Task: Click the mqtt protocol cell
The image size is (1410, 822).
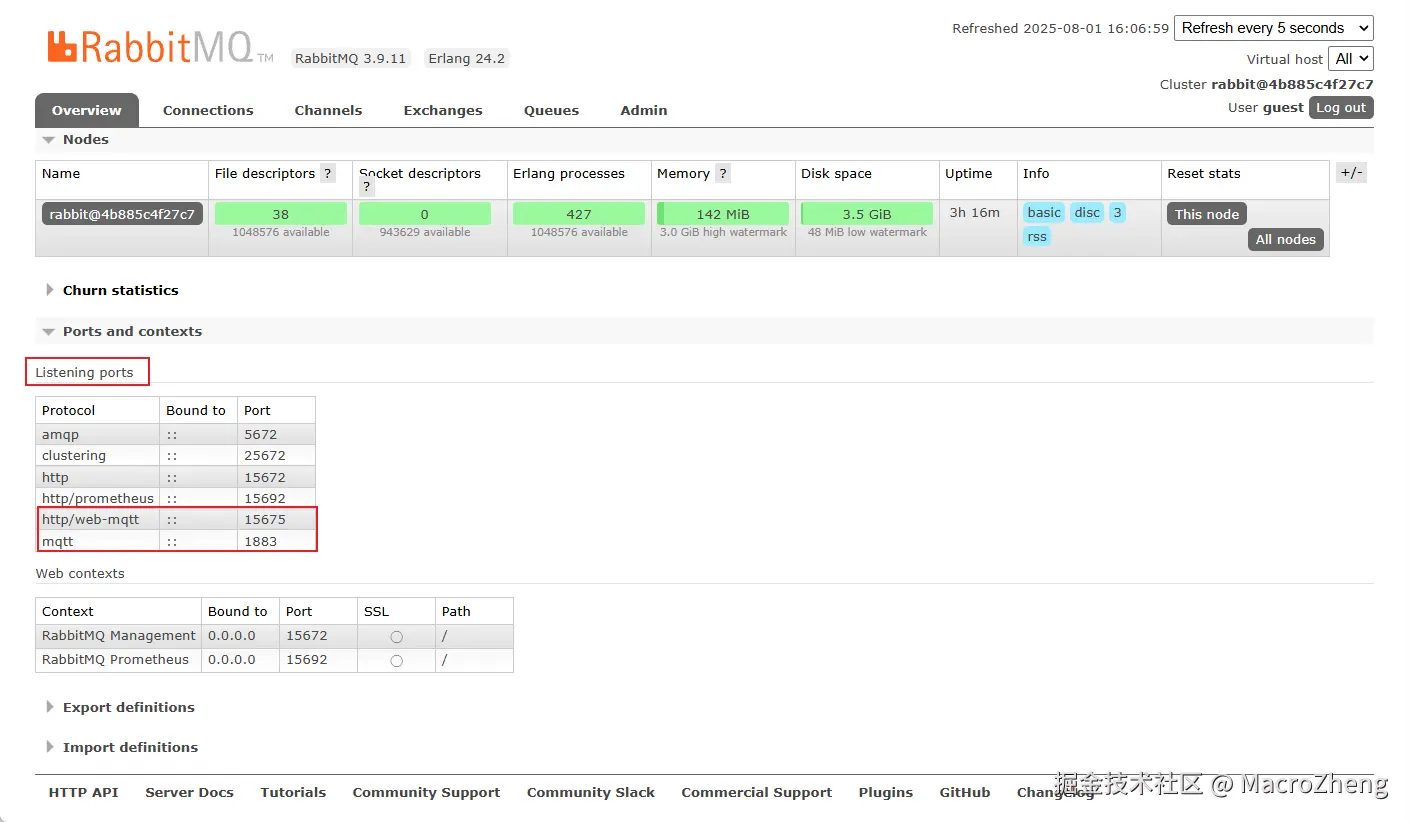Action: pos(98,541)
